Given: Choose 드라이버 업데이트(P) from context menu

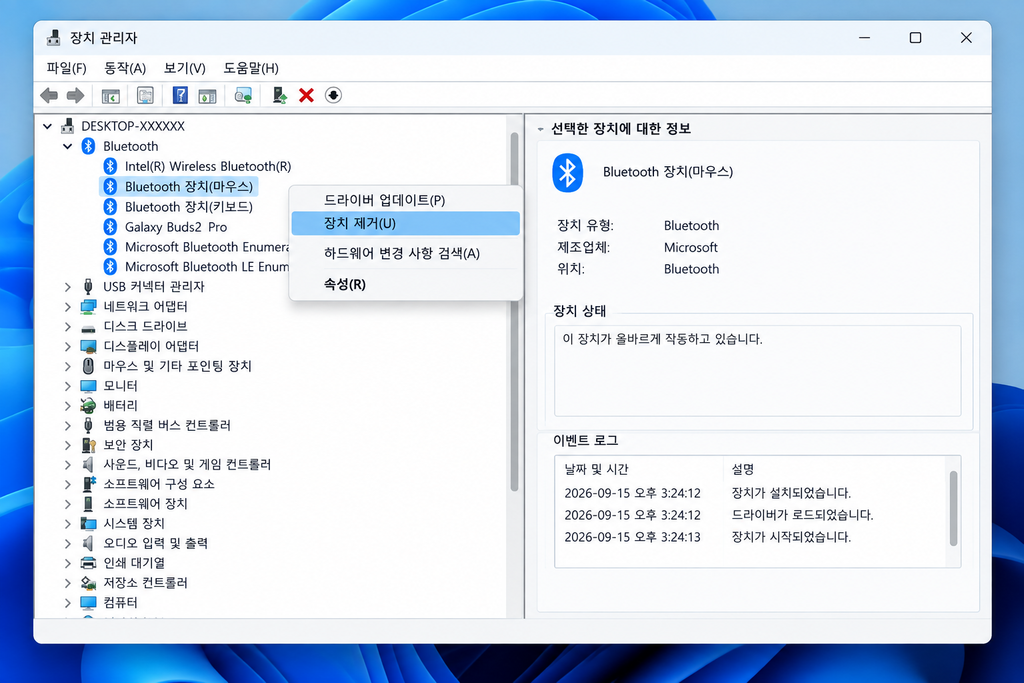Looking at the screenshot, I should pos(406,200).
